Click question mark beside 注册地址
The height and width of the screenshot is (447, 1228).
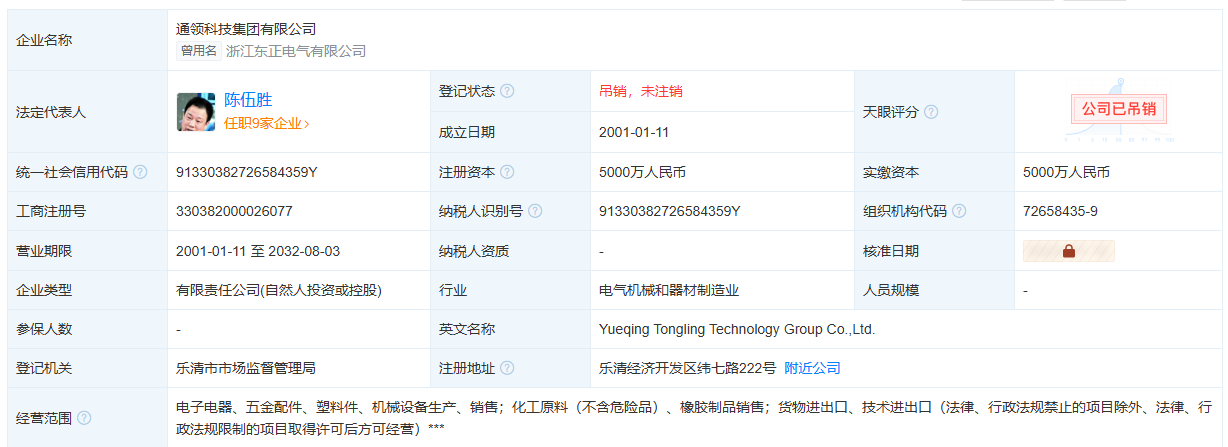[x=507, y=368]
